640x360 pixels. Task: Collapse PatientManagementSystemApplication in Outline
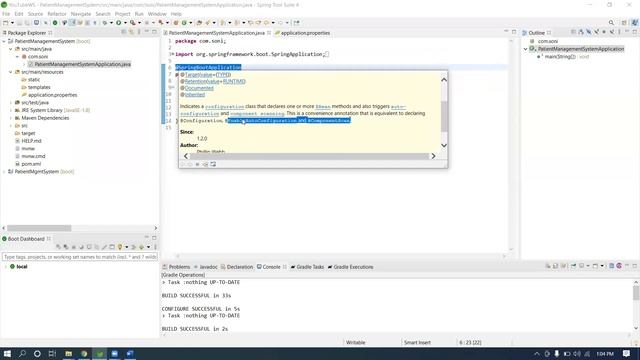(526, 49)
